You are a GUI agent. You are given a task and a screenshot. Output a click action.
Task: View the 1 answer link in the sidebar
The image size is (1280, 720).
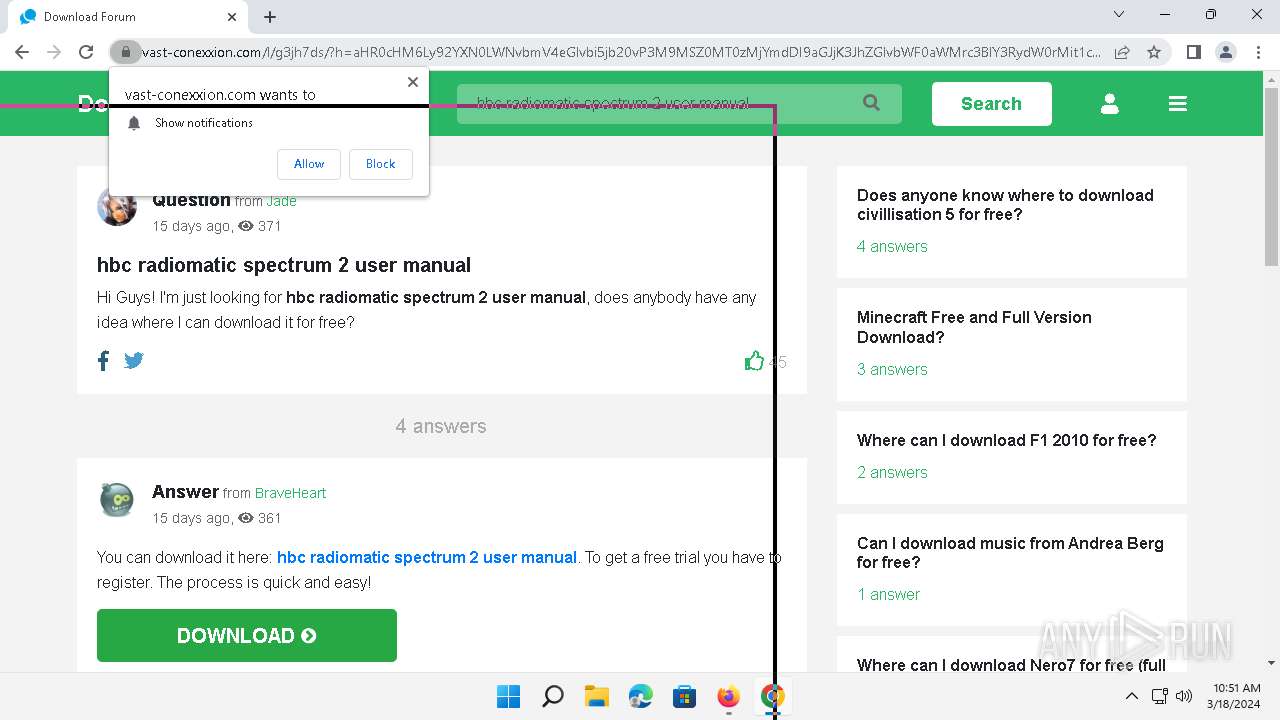(x=888, y=594)
